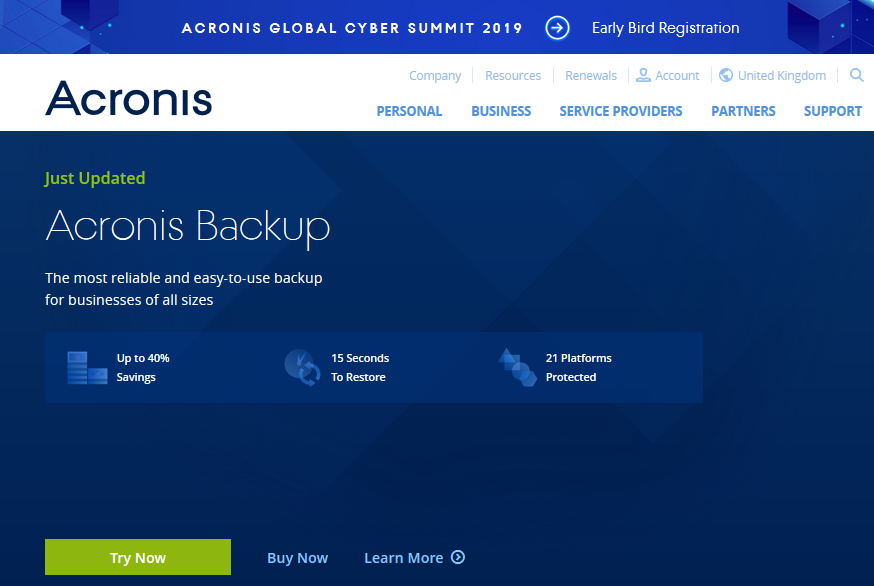
Task: Click the 'most reliable and easy-to-use backup' description
Action: 184,289
